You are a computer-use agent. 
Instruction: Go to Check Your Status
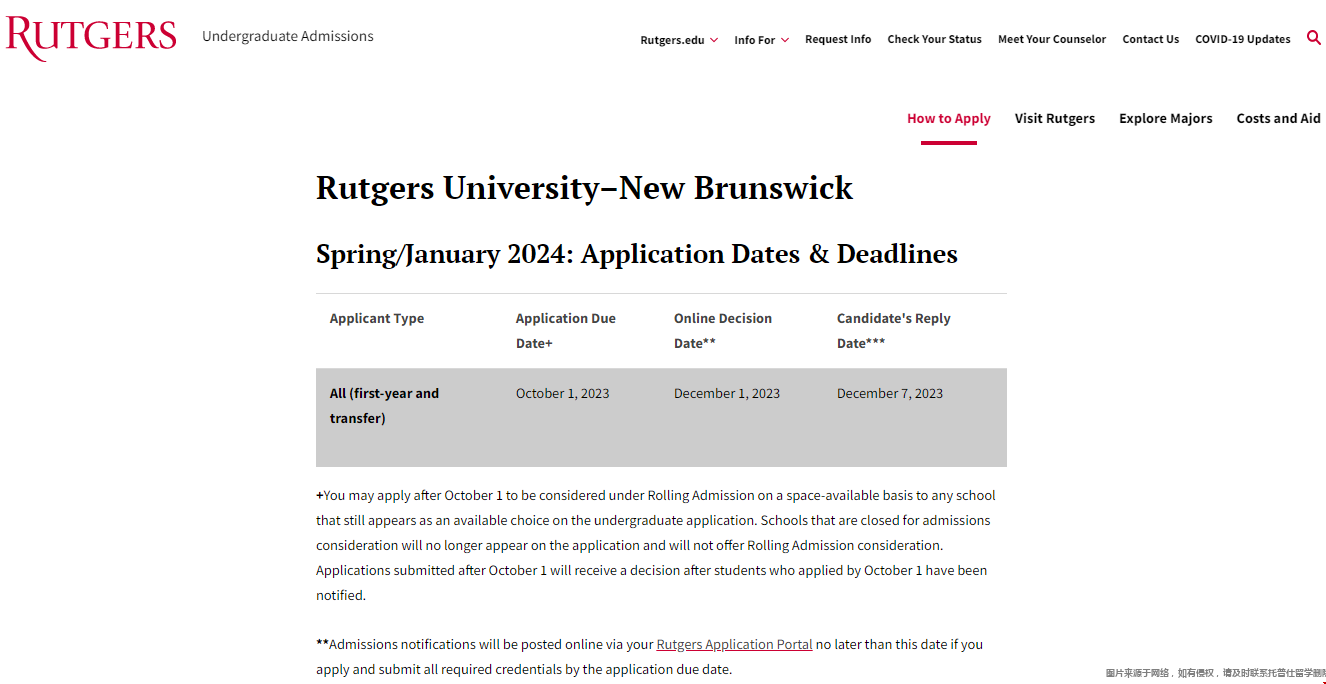[x=934, y=39]
